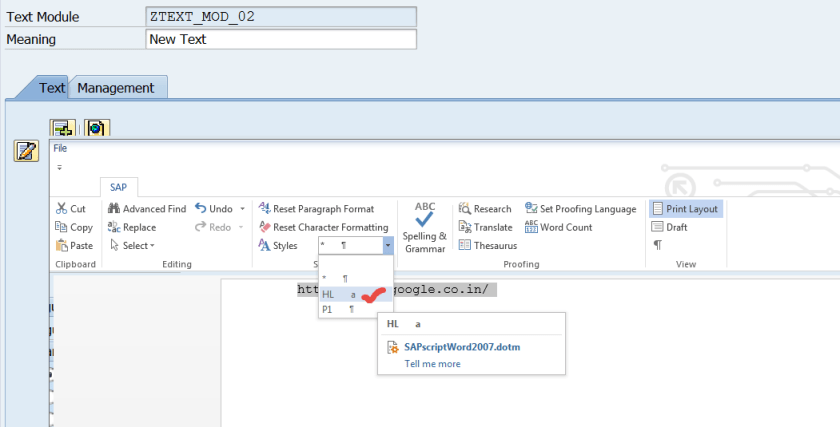
Task: Open the Thesaurus
Action: pos(488,245)
